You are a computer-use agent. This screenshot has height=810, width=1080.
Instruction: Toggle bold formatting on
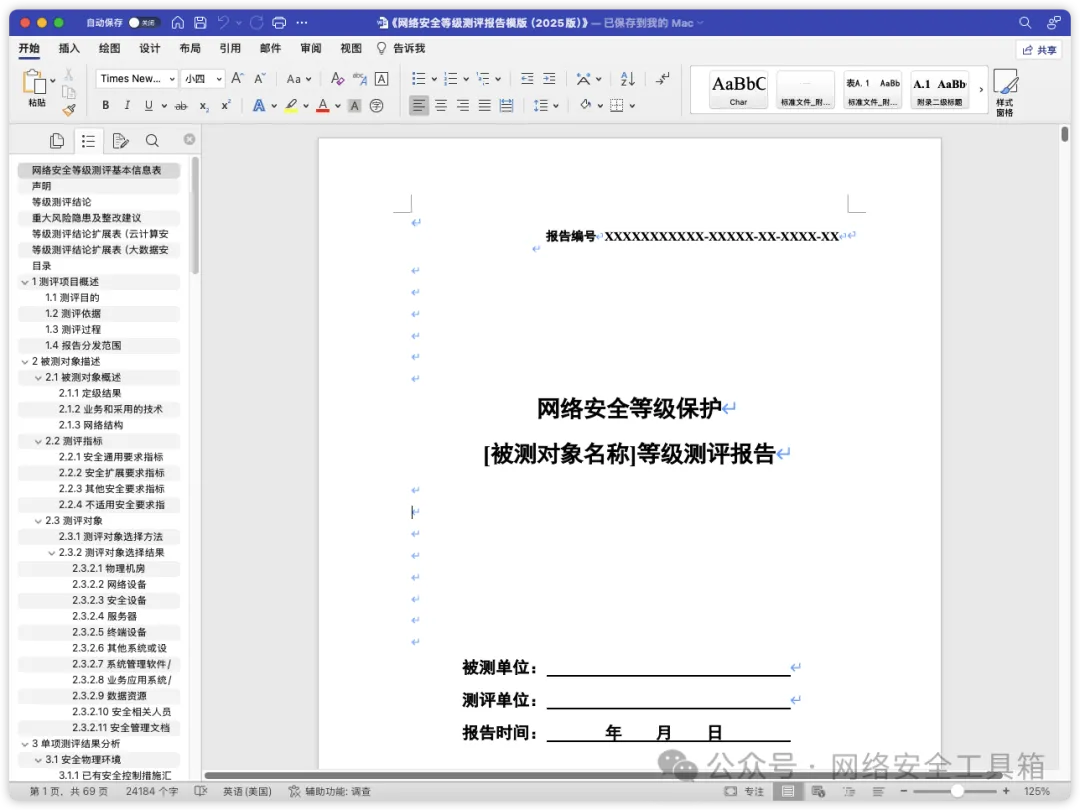click(104, 104)
